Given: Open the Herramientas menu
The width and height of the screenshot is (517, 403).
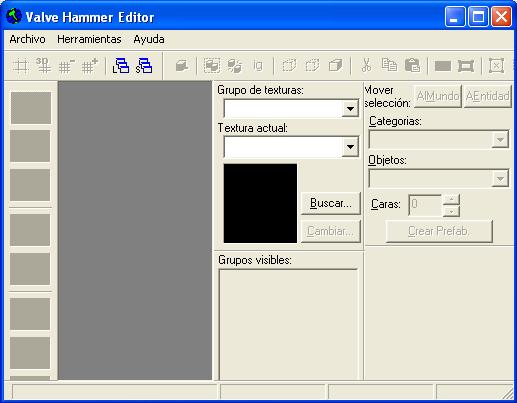Looking at the screenshot, I should pos(89,39).
